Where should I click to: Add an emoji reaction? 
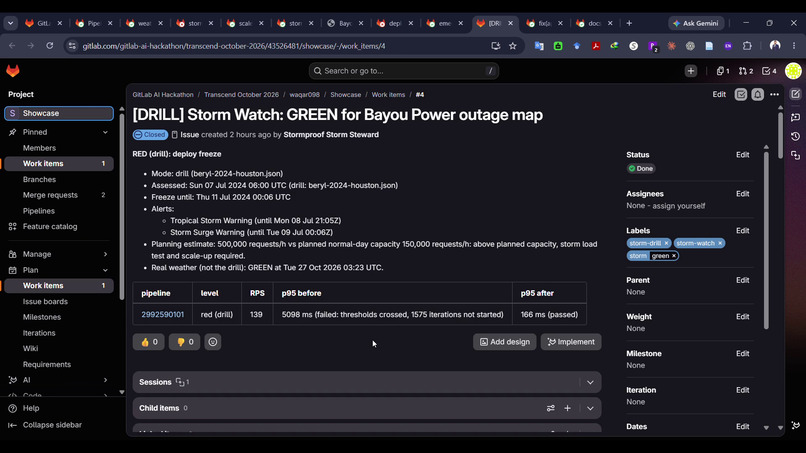tap(213, 342)
